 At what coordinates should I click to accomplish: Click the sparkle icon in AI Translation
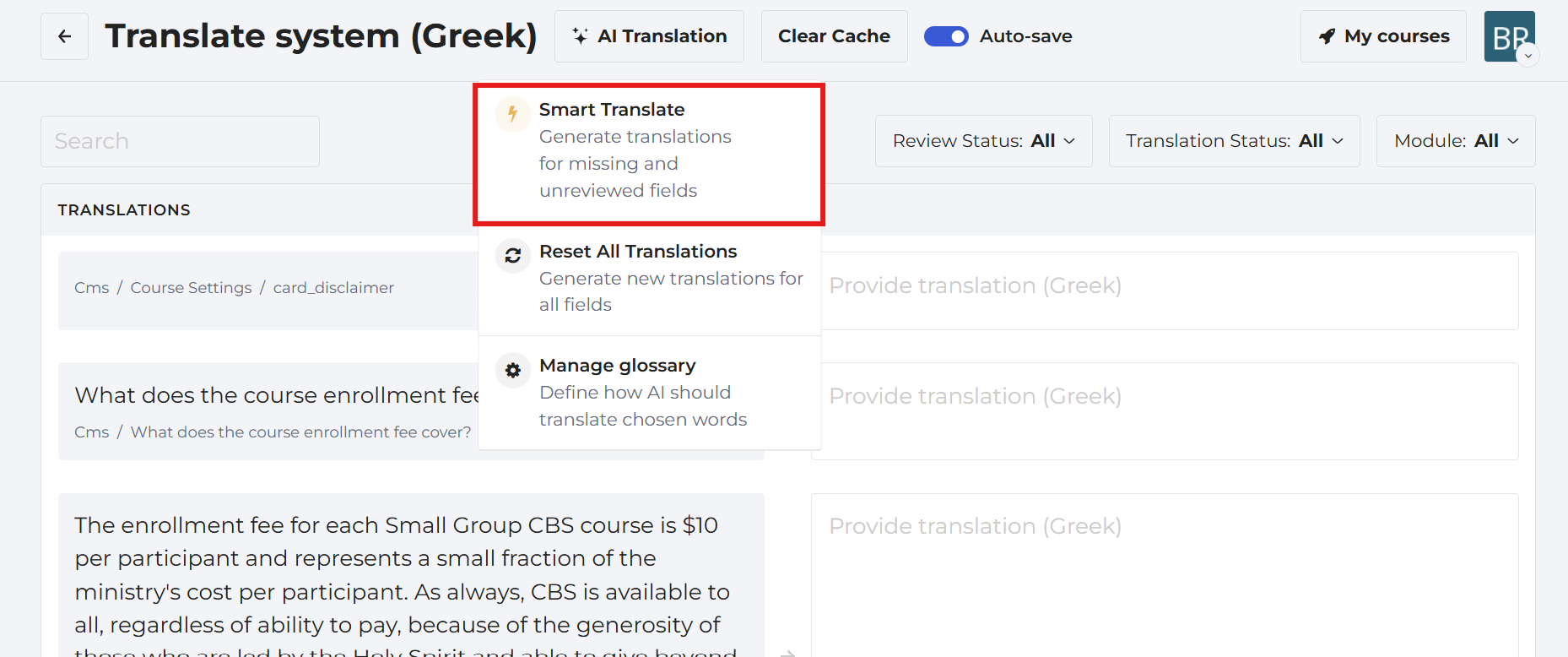click(580, 35)
